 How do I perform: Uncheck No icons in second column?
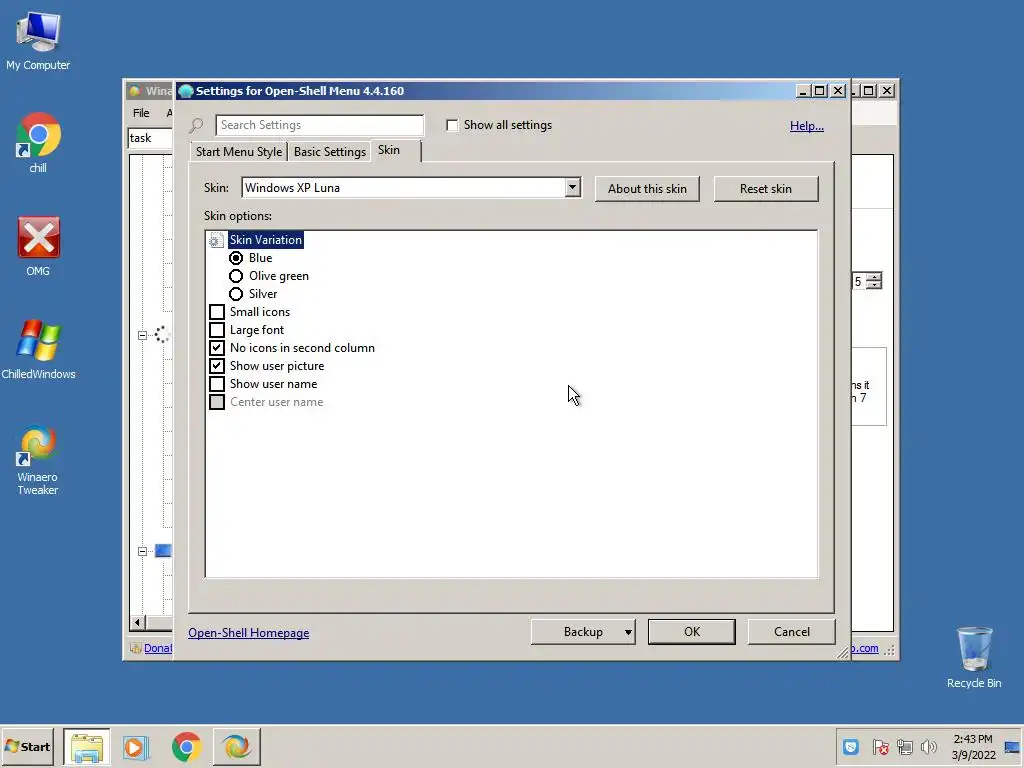(x=217, y=348)
